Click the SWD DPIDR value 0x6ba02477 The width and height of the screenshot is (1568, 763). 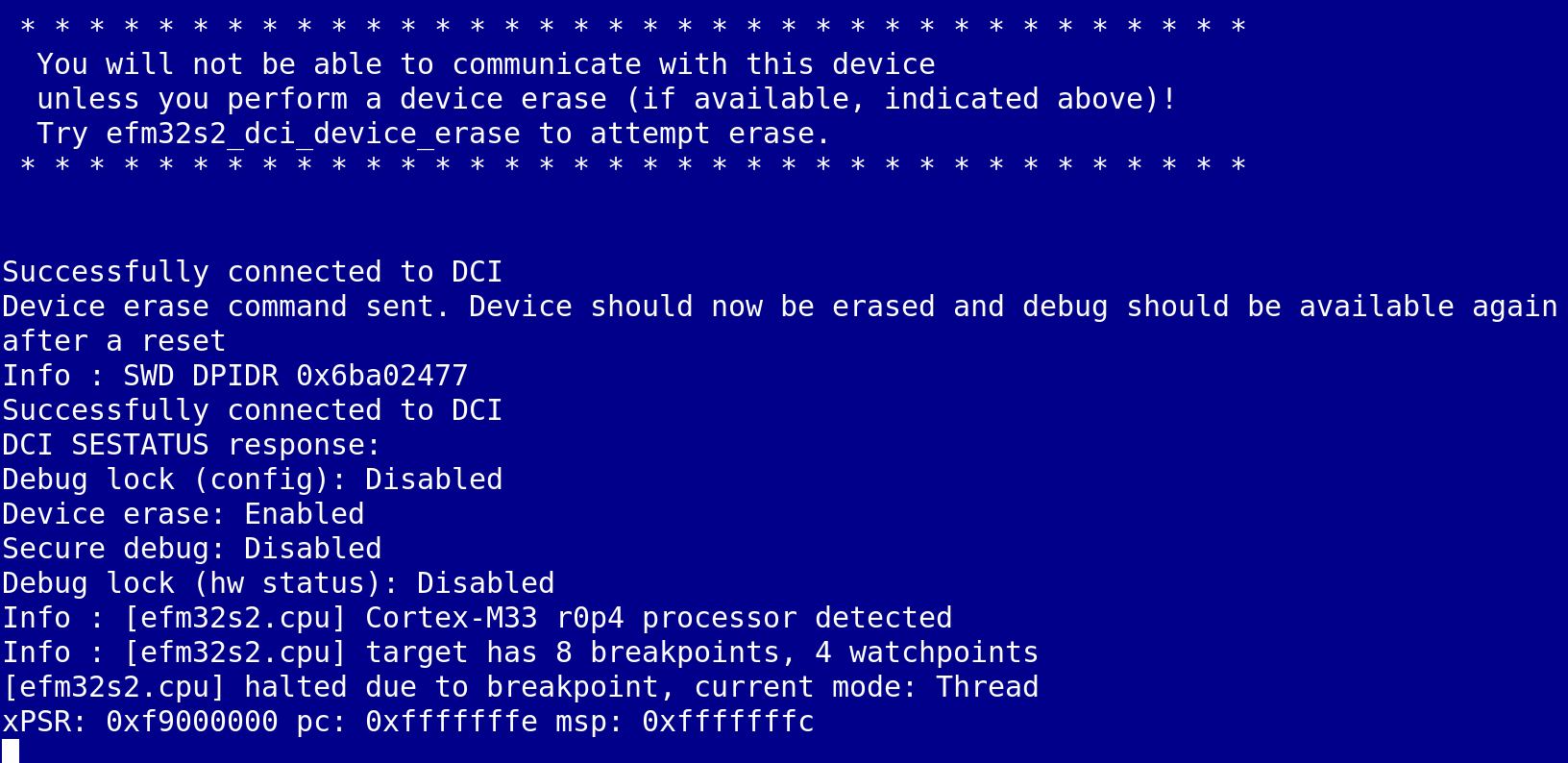[381, 376]
